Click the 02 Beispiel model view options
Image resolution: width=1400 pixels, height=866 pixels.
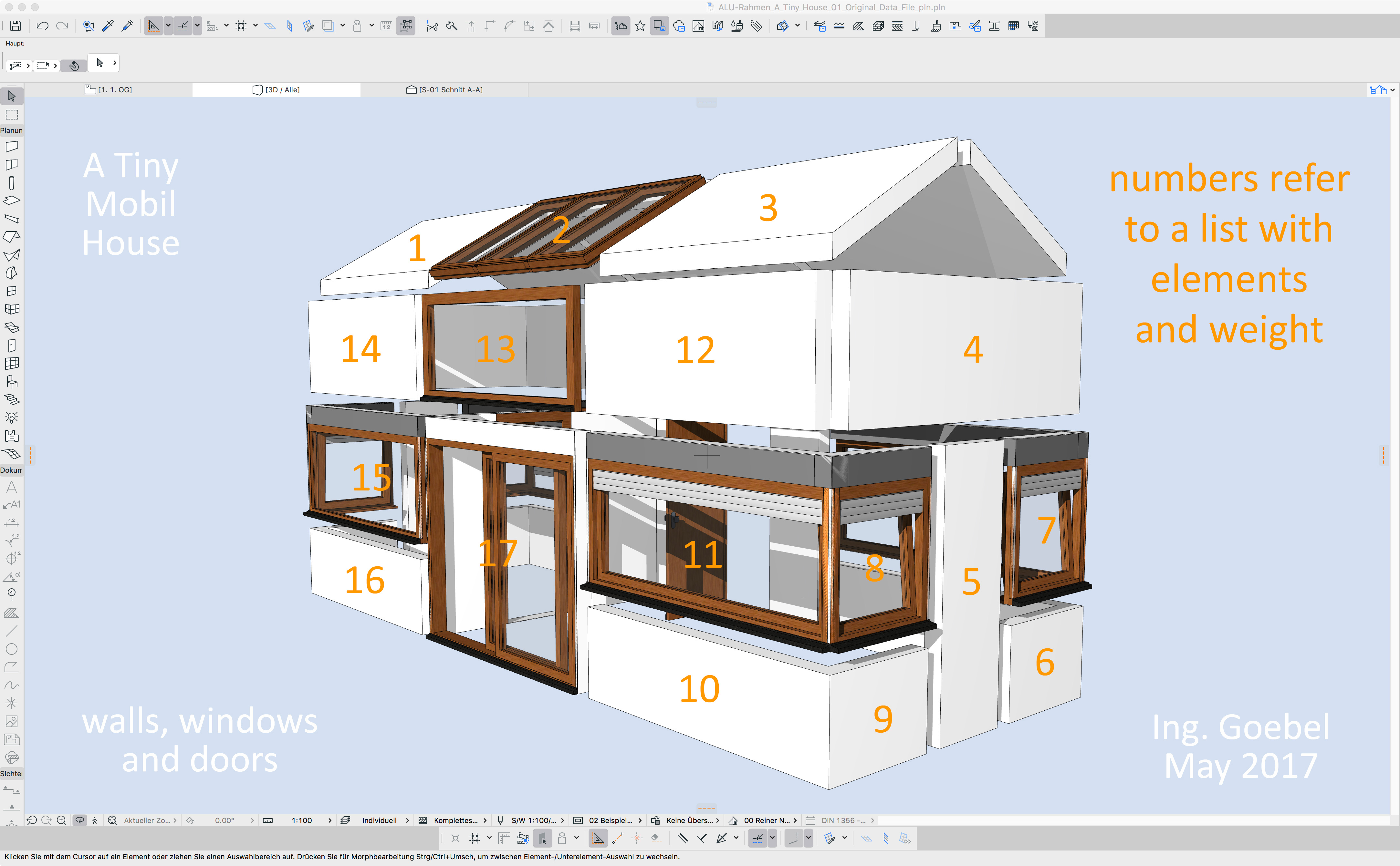coord(610,820)
